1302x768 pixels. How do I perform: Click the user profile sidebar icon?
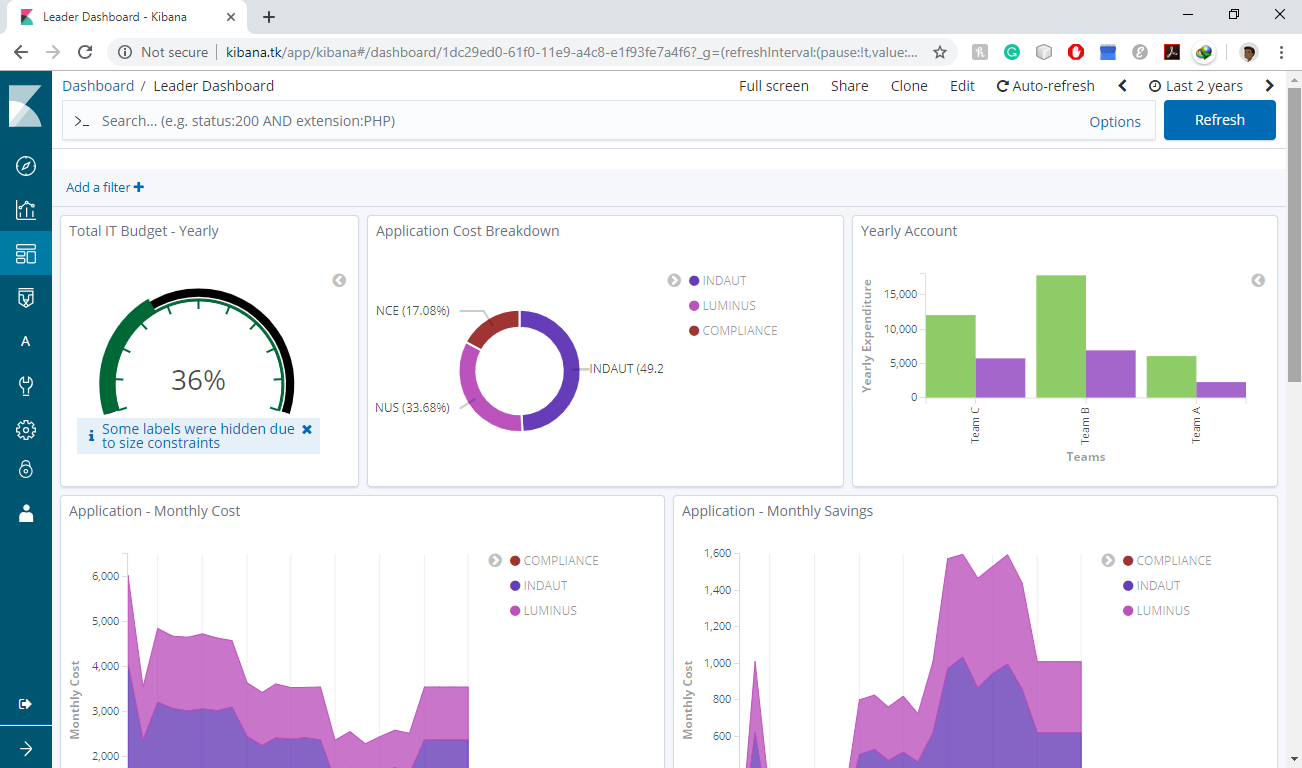tap(26, 513)
